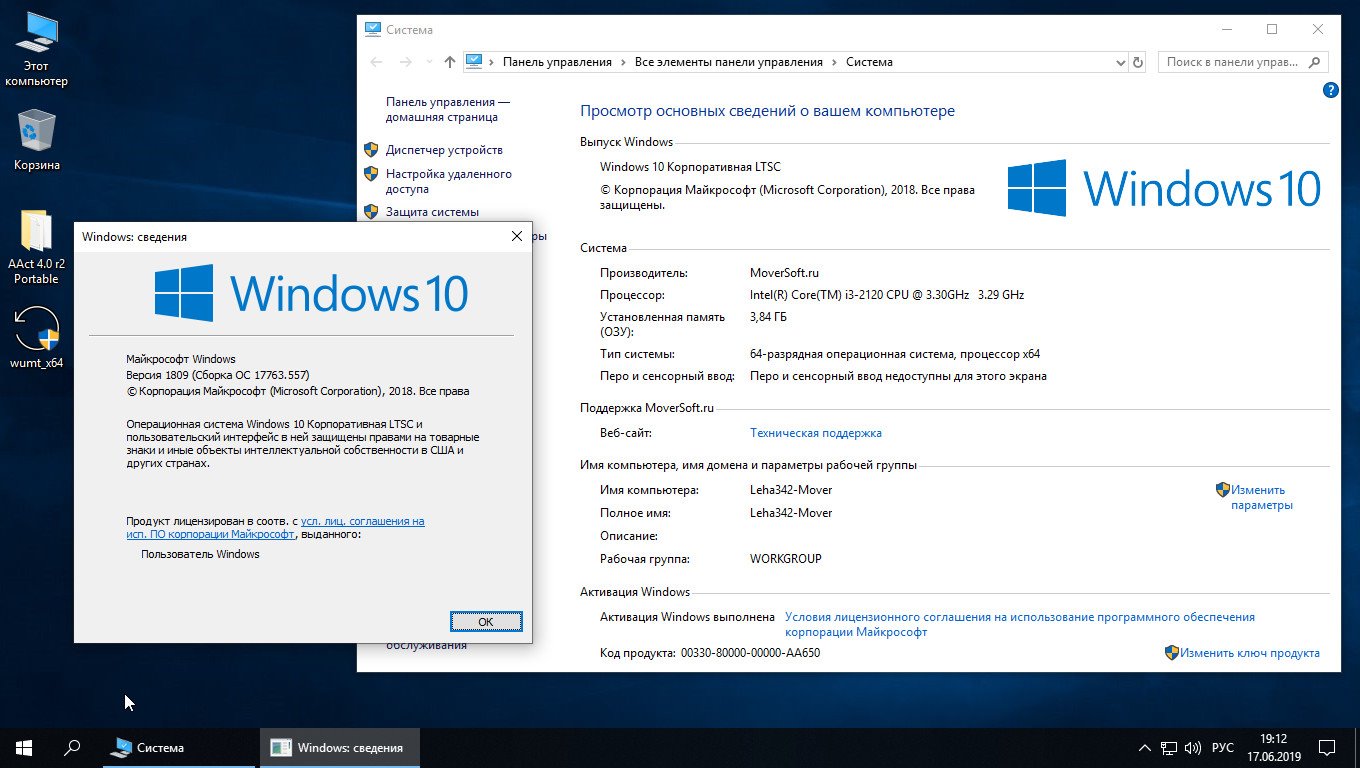Open the 'Этот компьютер' desktop icon
The width and height of the screenshot is (1360, 768).
(36, 50)
